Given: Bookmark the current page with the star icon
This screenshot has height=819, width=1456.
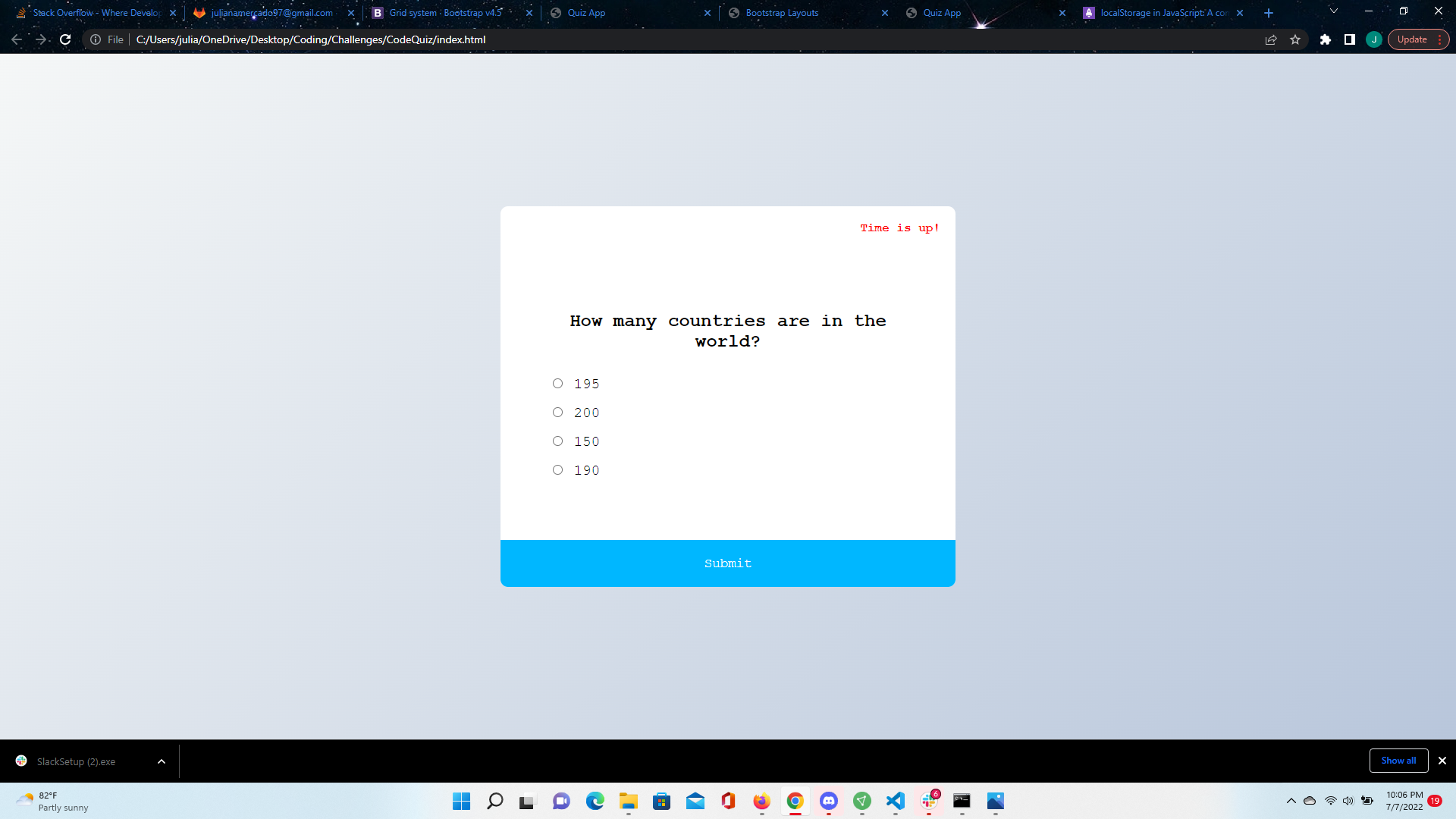Looking at the screenshot, I should tap(1296, 39).
